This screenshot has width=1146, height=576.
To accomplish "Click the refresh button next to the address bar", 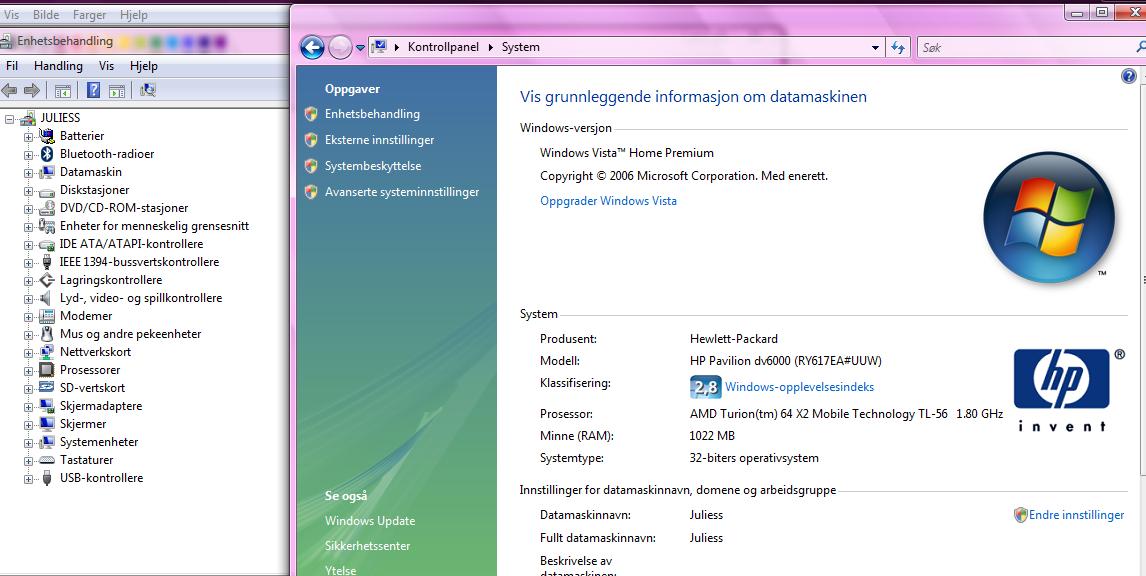I will click(x=898, y=48).
